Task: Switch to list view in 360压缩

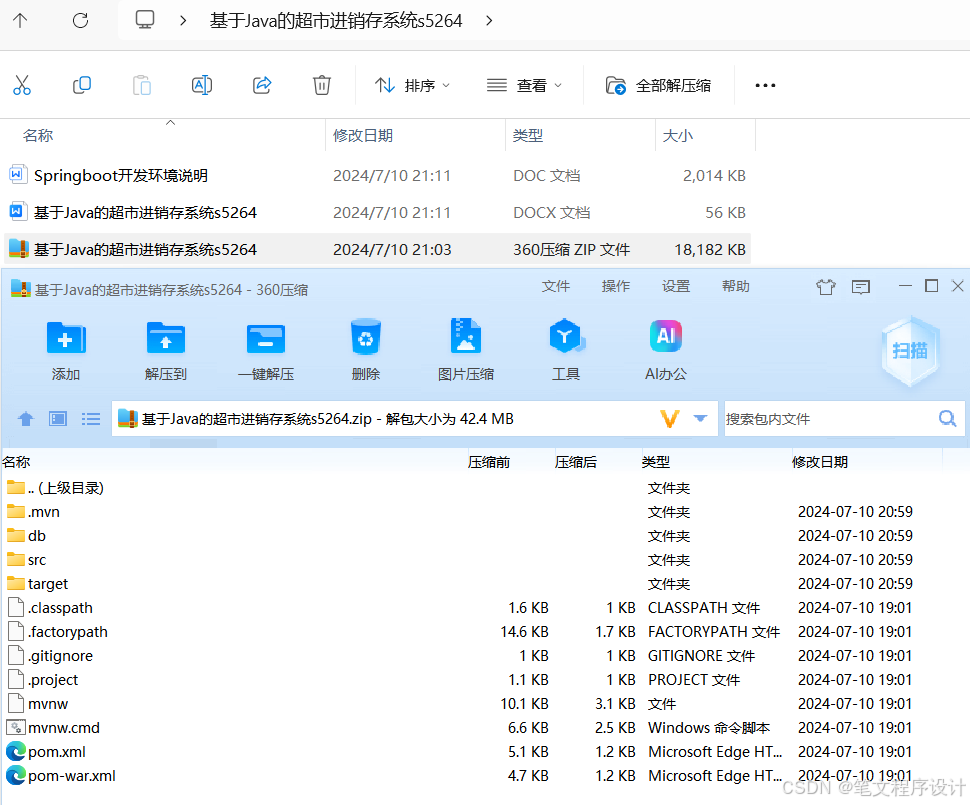Action: coord(91,418)
